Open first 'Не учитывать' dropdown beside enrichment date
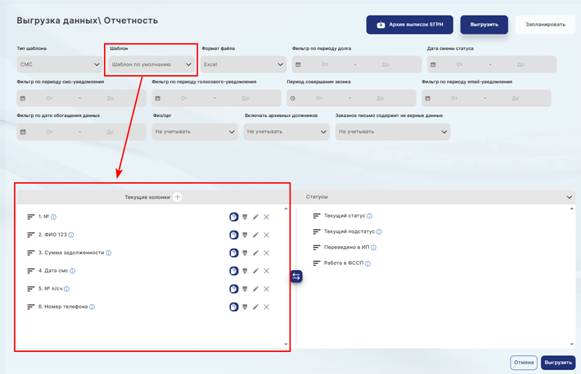Viewport: 581px width, 374px height. click(195, 132)
